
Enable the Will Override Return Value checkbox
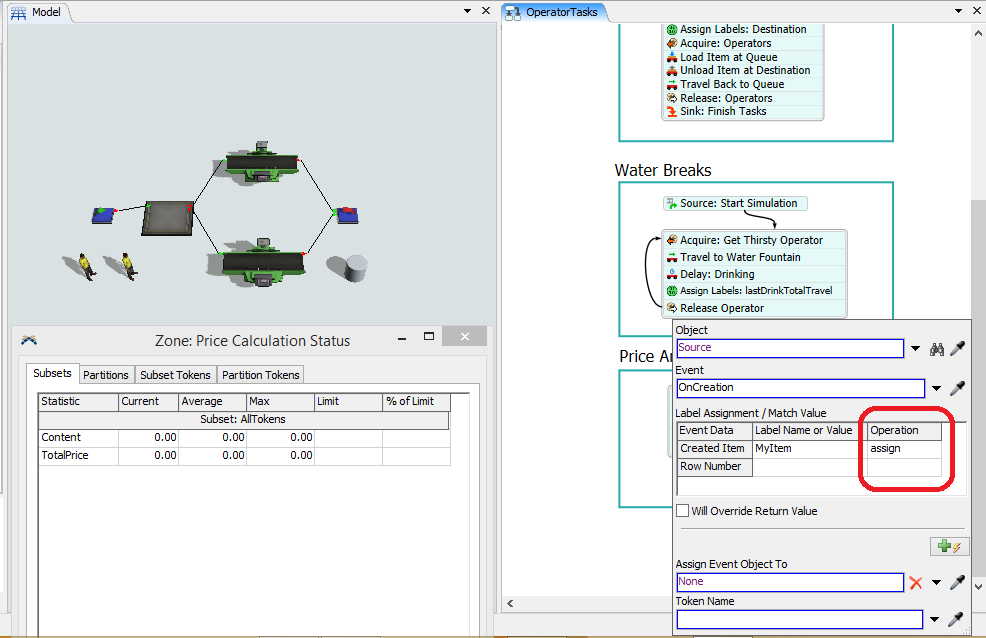tap(683, 511)
